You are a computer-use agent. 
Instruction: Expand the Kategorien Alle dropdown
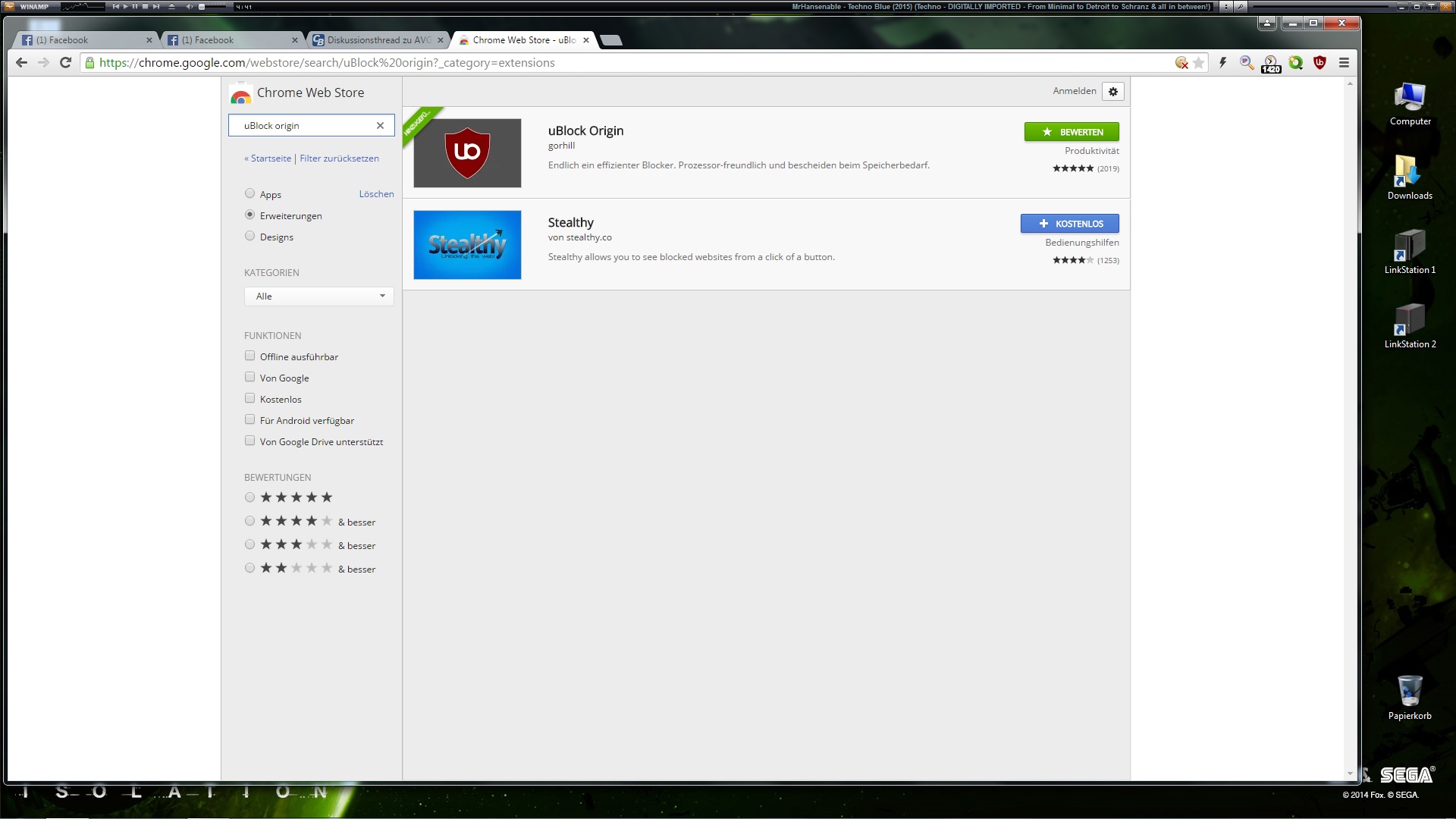coord(318,297)
